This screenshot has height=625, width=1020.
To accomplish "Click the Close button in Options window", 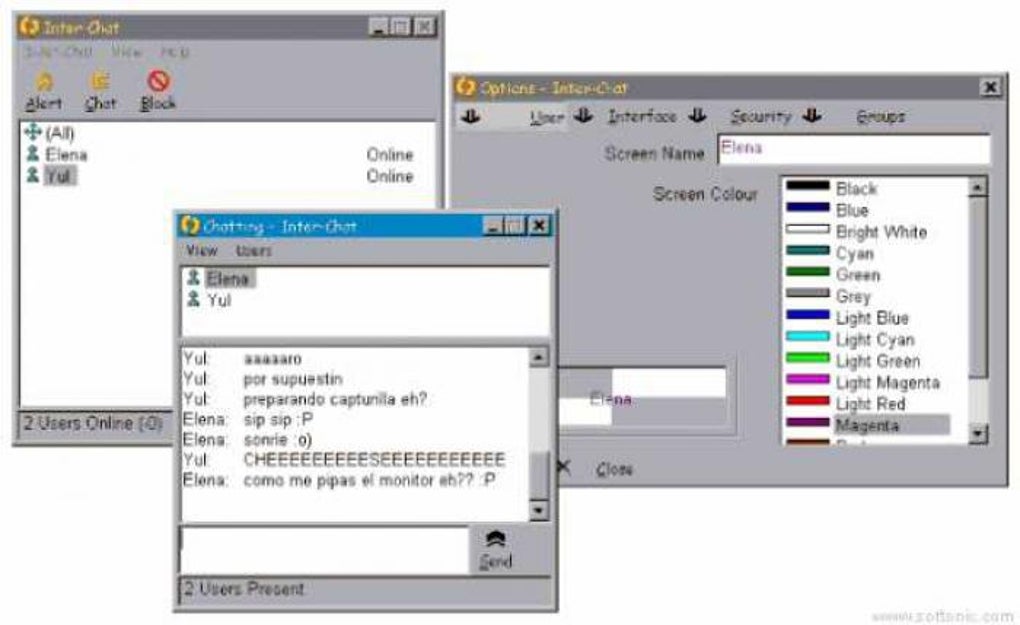I will (x=614, y=469).
